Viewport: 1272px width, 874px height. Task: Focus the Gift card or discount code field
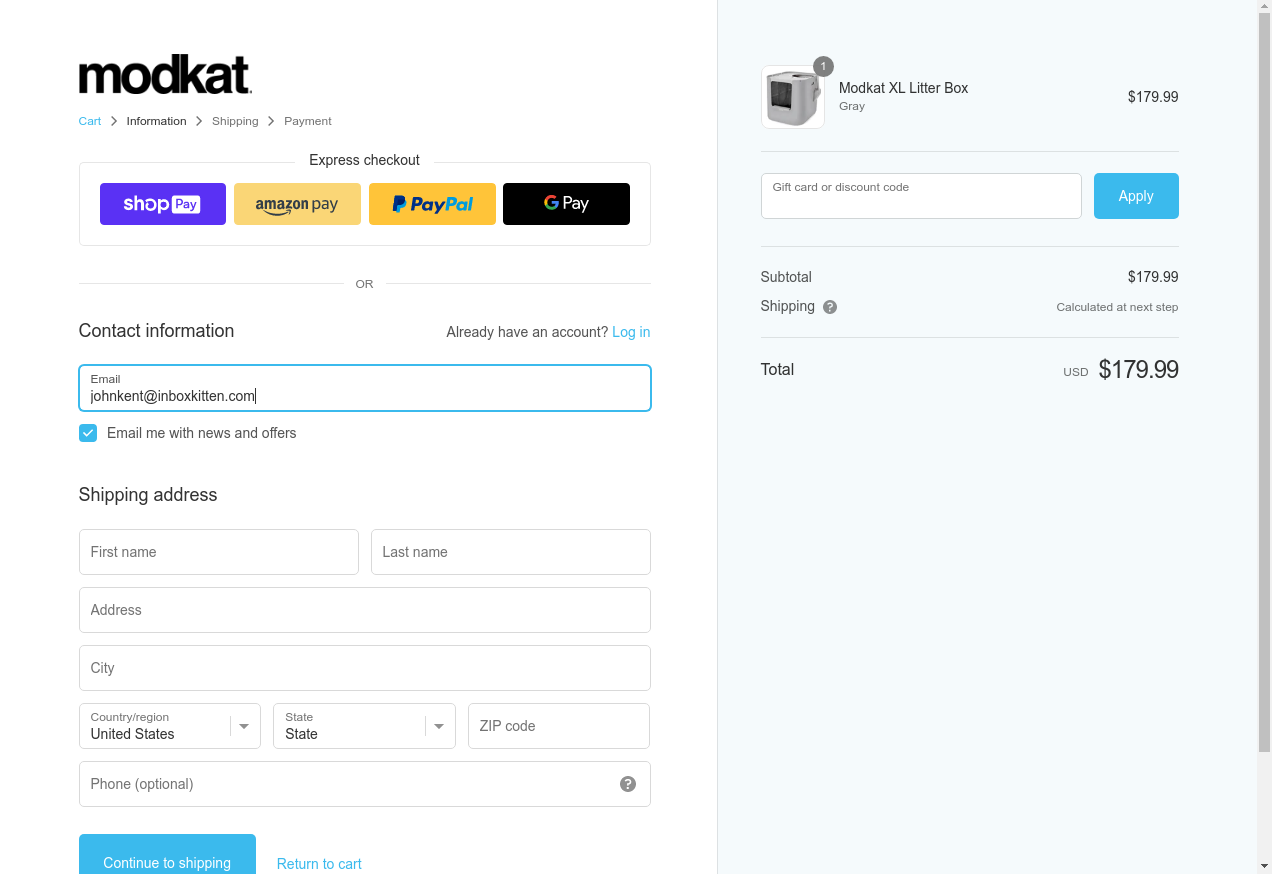[x=921, y=196]
